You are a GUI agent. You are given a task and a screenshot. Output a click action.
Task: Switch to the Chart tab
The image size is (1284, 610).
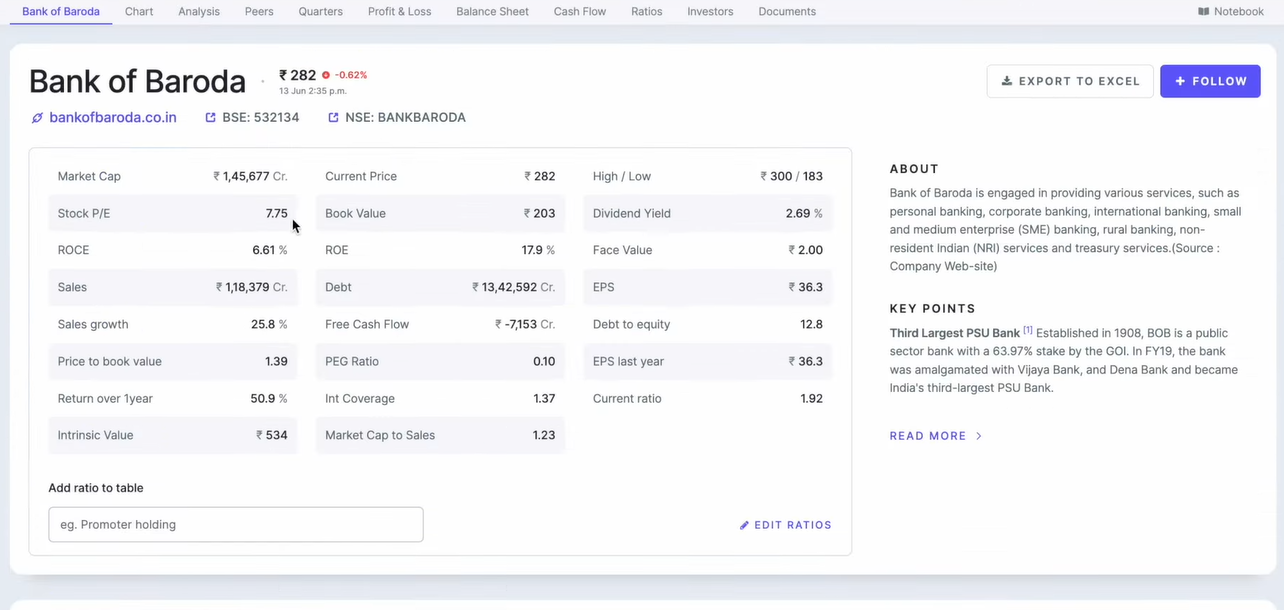[x=139, y=12]
